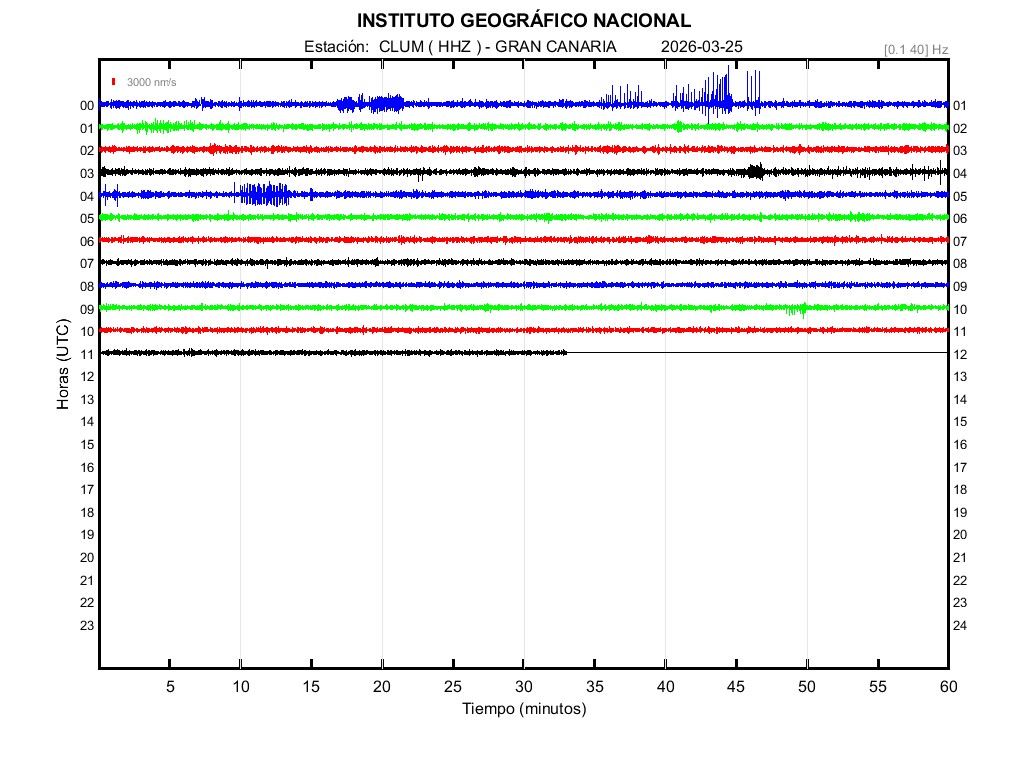Screen dimensions: 1024x768
Task: Click the blue burst on the hour 04 trace
Action: click(x=263, y=194)
